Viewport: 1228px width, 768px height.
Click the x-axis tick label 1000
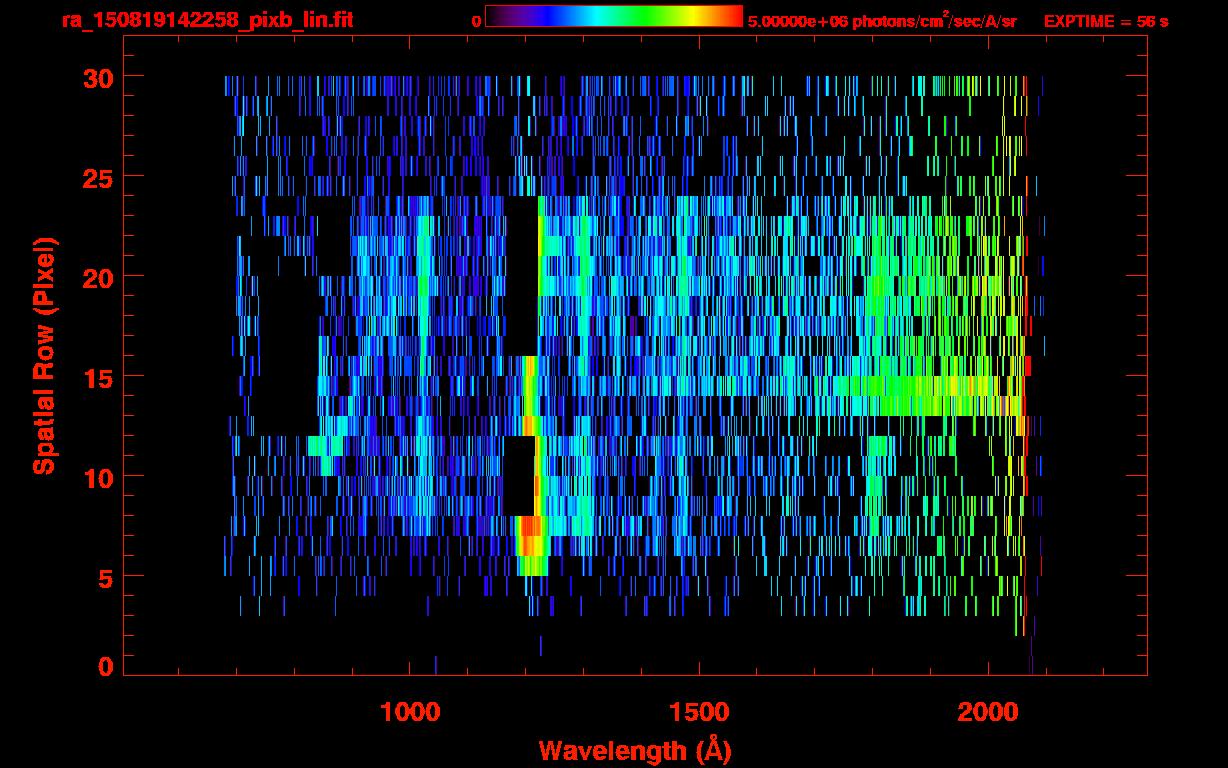coord(409,711)
